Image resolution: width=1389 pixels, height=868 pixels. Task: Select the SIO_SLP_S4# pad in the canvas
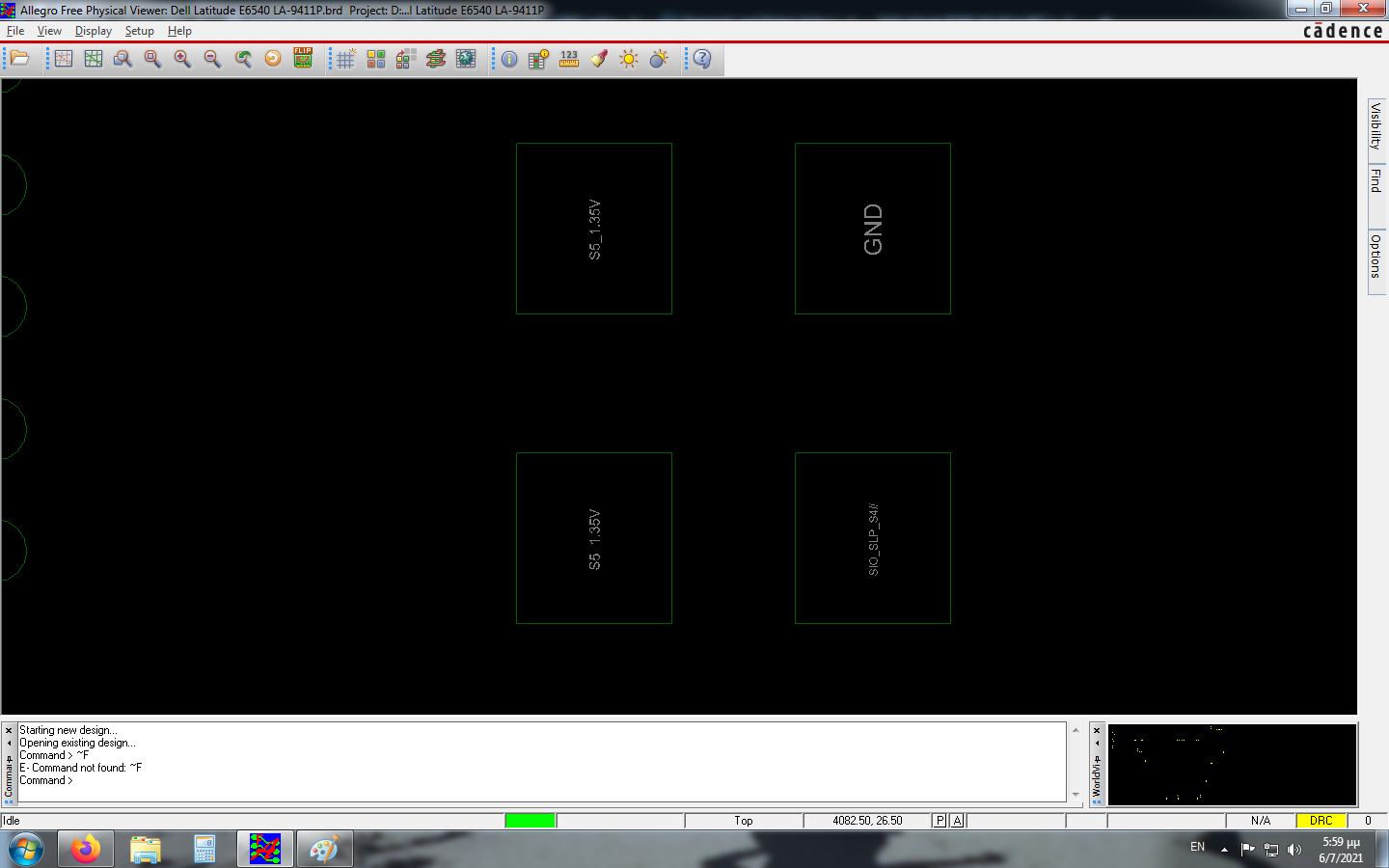point(873,538)
